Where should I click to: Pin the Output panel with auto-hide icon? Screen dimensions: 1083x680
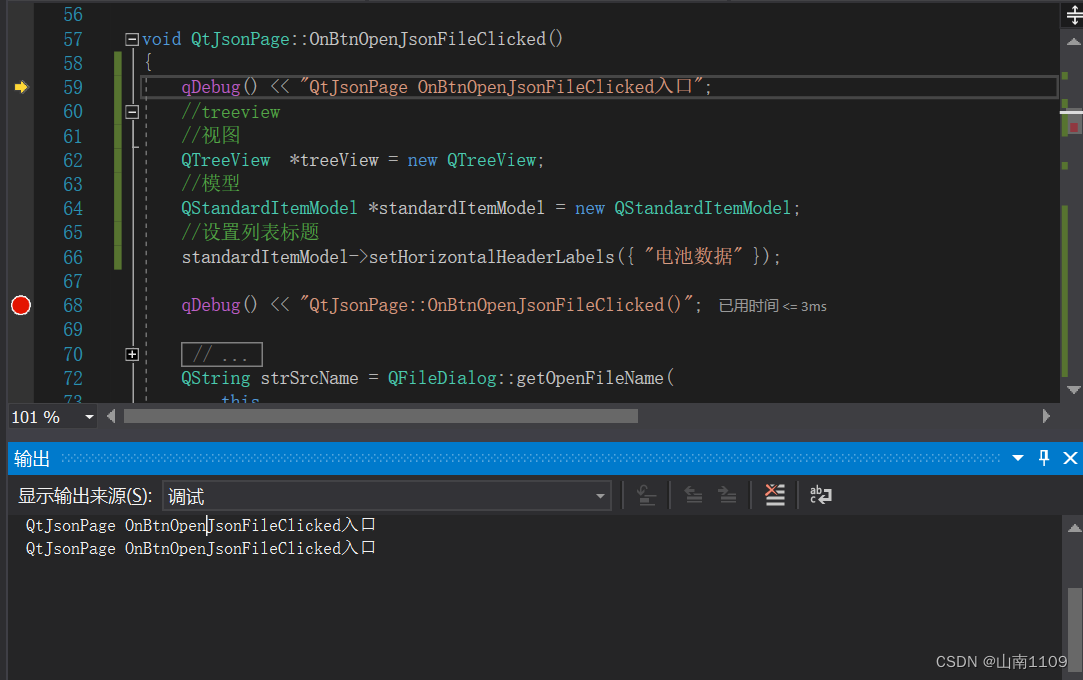coord(1044,458)
